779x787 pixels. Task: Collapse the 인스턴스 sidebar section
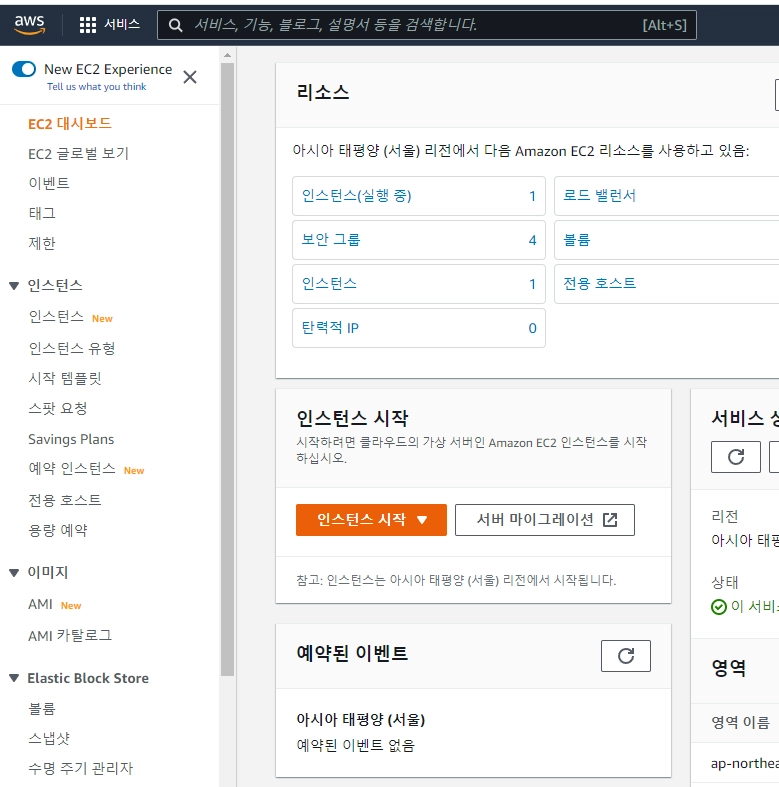(14, 286)
